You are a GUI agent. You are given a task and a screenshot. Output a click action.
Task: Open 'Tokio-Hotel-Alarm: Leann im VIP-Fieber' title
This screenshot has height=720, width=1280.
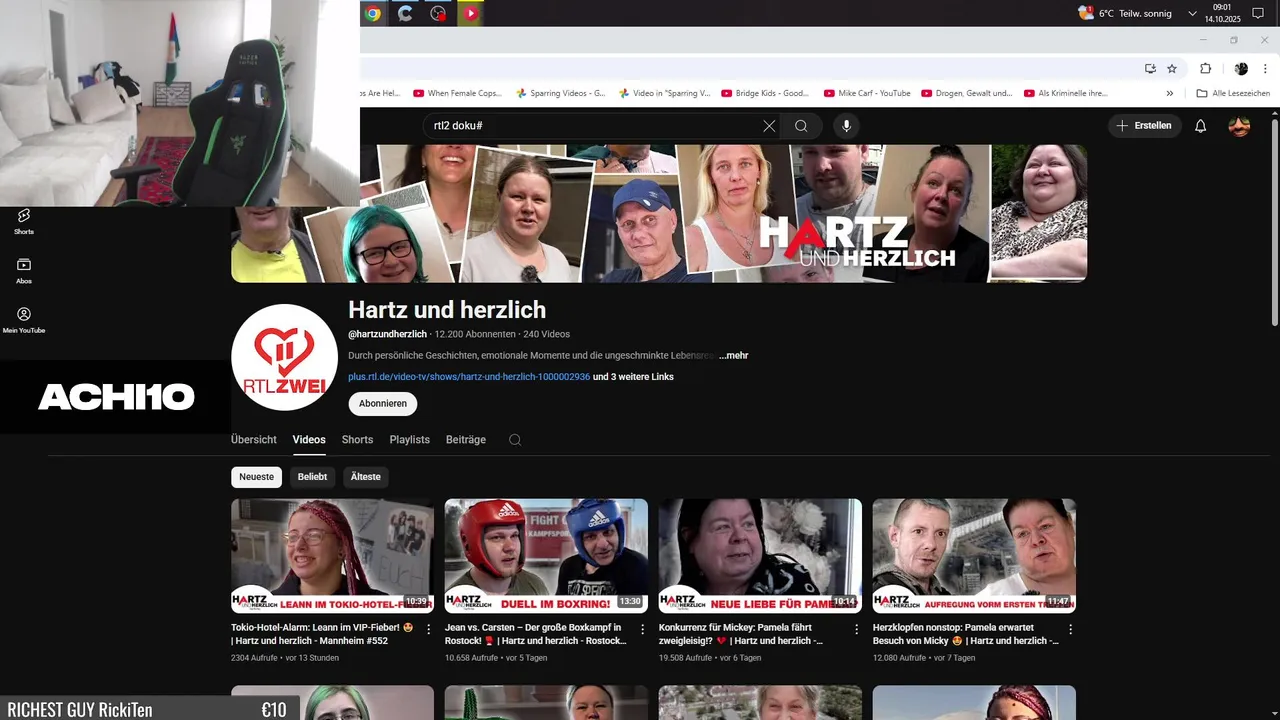tap(322, 634)
